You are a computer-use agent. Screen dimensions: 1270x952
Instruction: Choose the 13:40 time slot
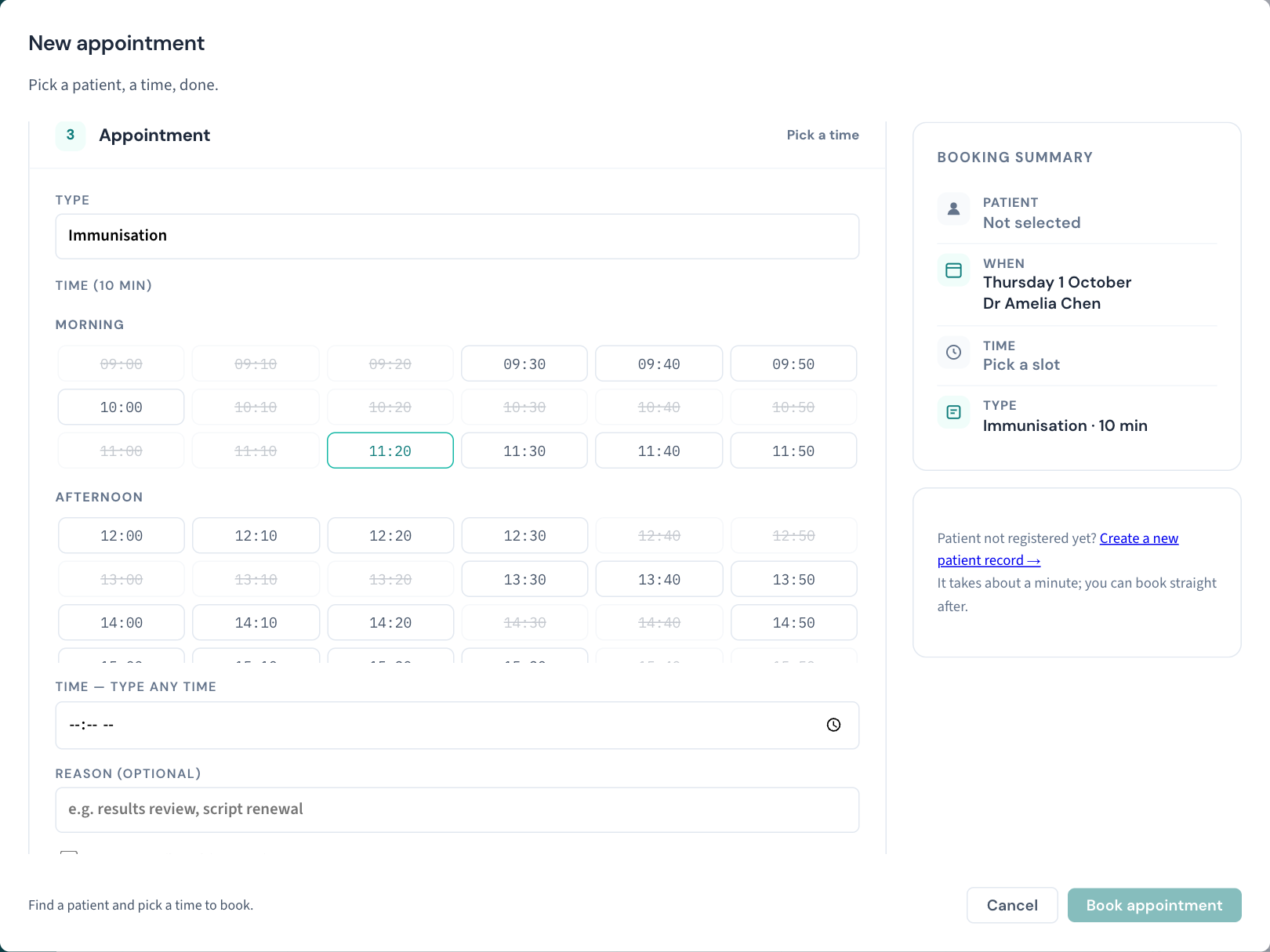tap(659, 579)
